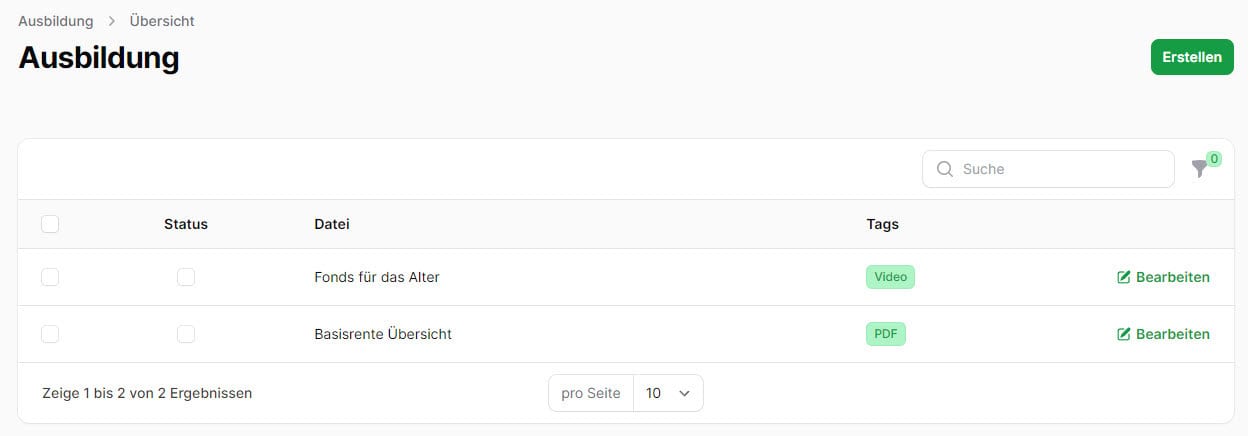Click edit pencil icon for Basisrente Übersicht
Viewport: 1248px width, 436px height.
[x=1123, y=334]
